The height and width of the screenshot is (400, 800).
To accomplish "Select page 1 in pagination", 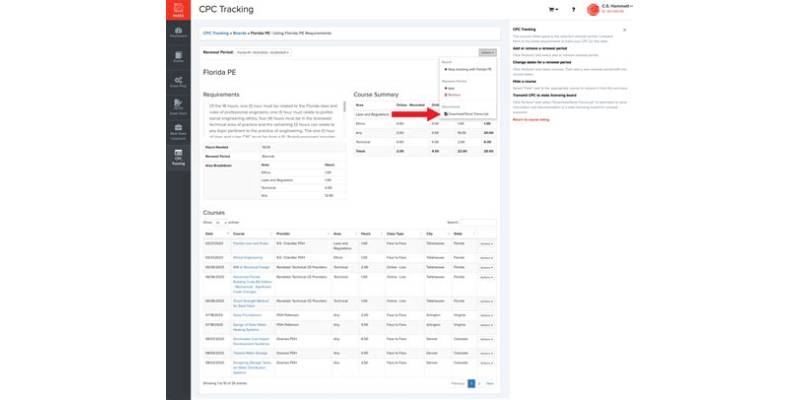I will coord(471,383).
